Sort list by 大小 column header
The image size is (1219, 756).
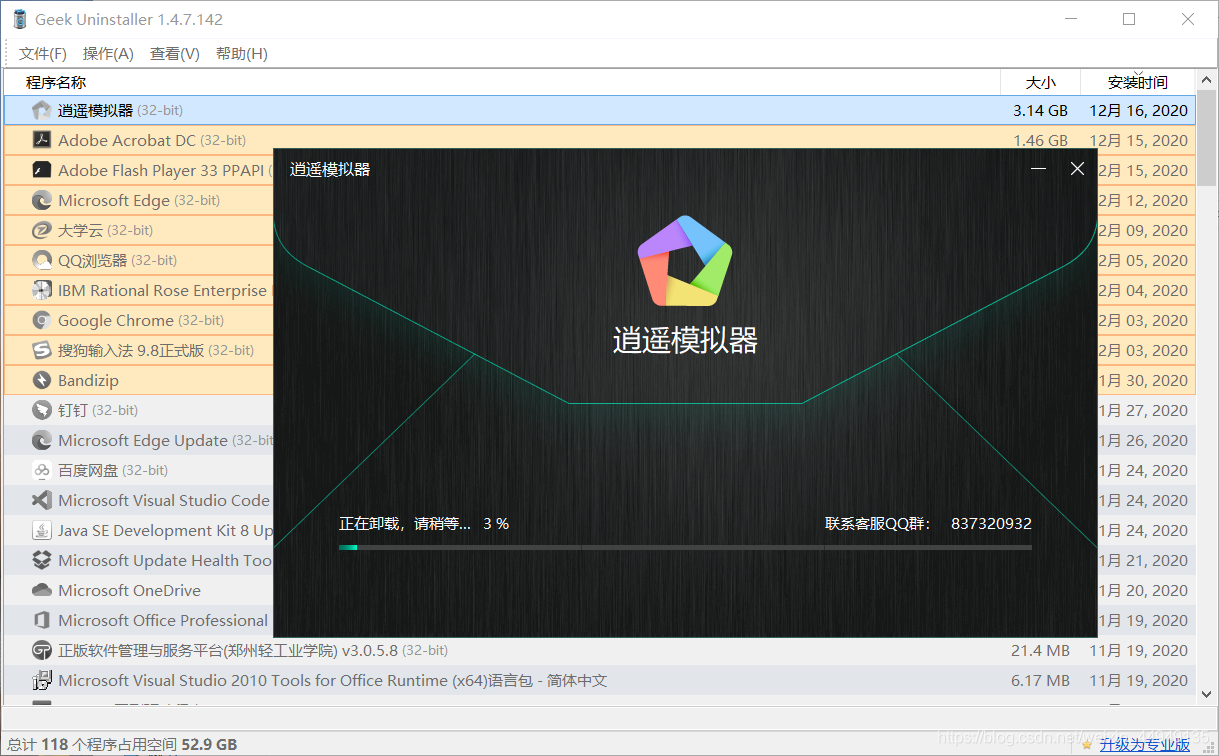coord(1041,82)
